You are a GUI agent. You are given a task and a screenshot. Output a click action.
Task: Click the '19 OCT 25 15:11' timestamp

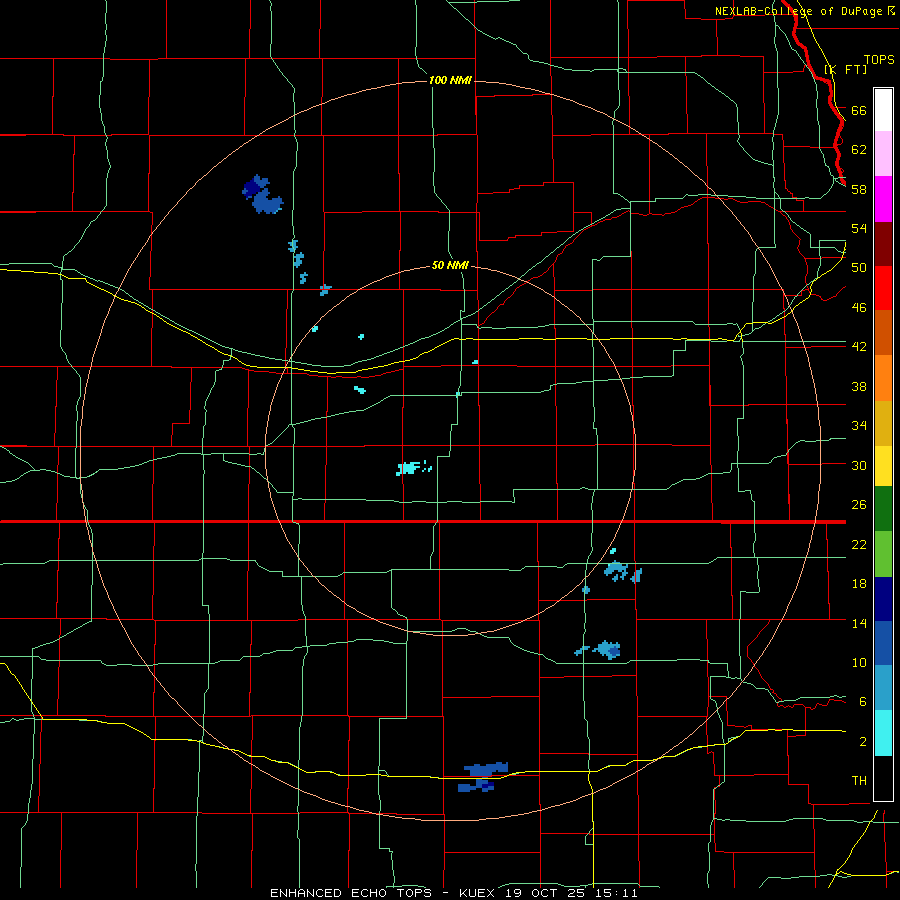572,893
